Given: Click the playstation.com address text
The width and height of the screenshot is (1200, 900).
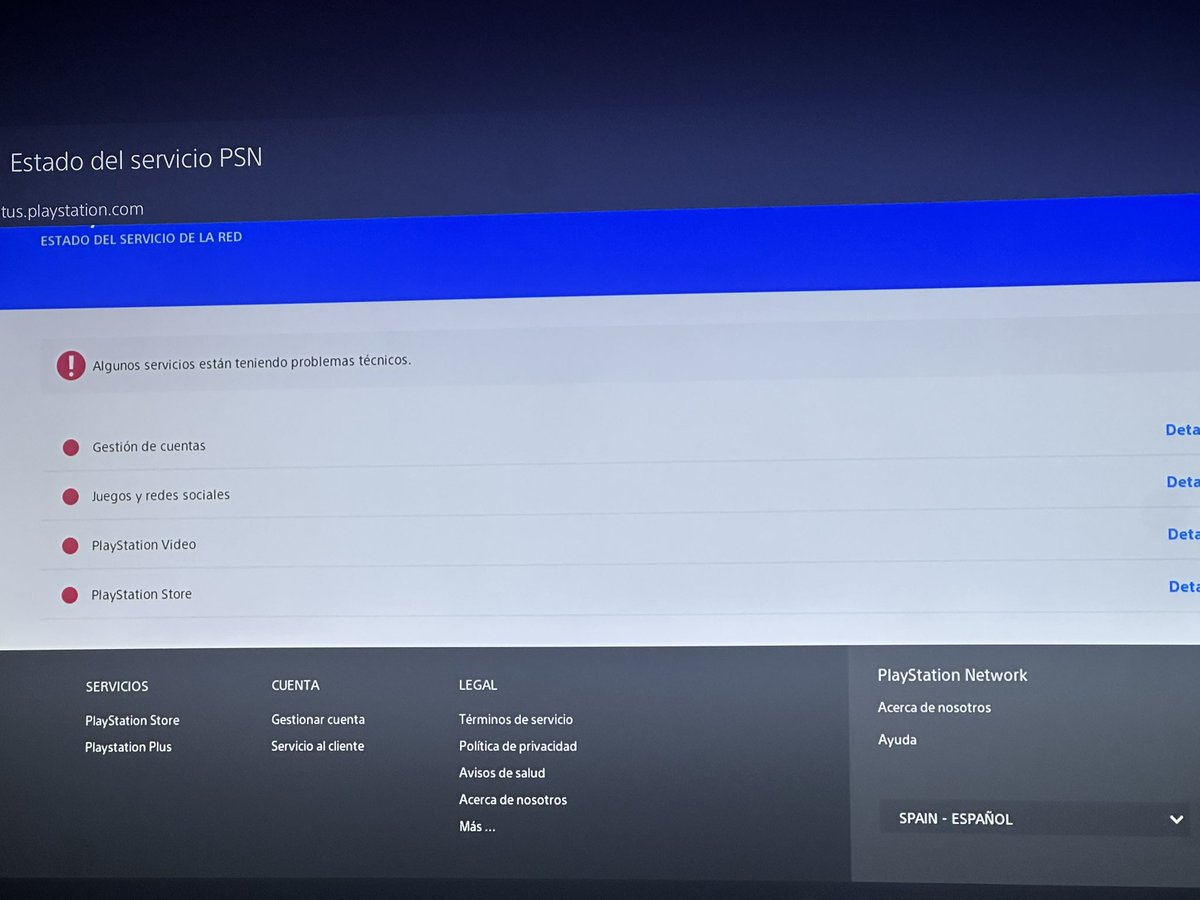Looking at the screenshot, I should click(x=72, y=210).
